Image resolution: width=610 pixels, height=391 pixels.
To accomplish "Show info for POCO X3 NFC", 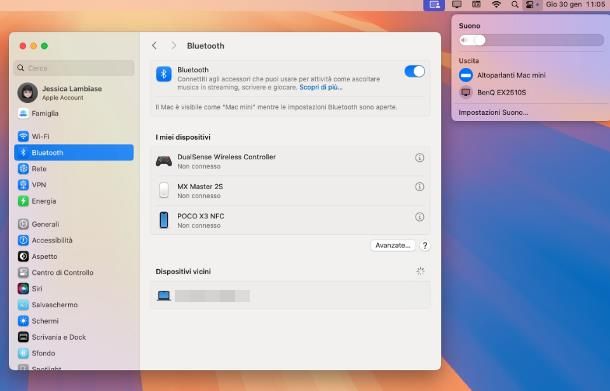I will pos(419,217).
